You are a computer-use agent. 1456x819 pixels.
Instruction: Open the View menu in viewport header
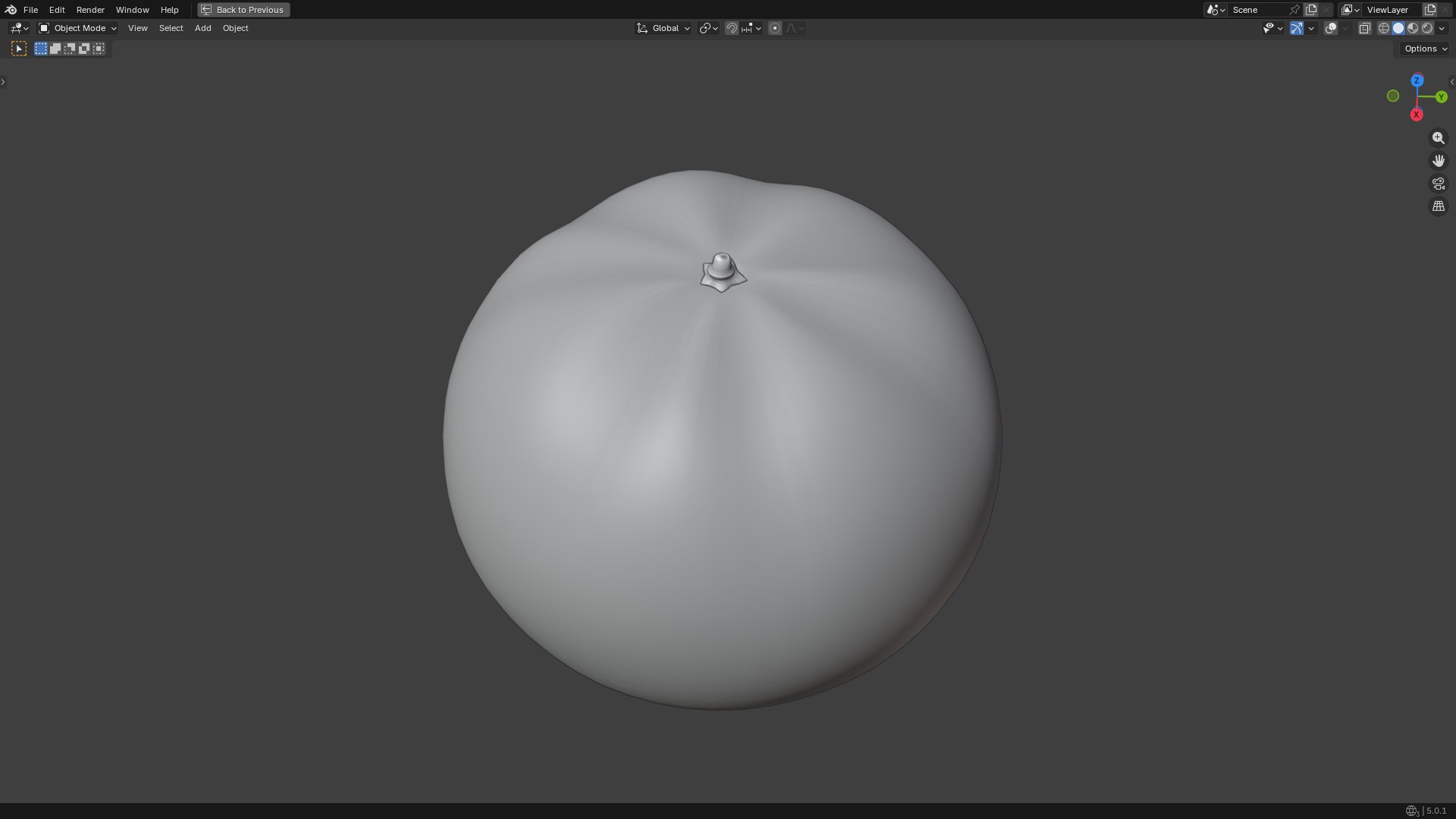tap(137, 28)
